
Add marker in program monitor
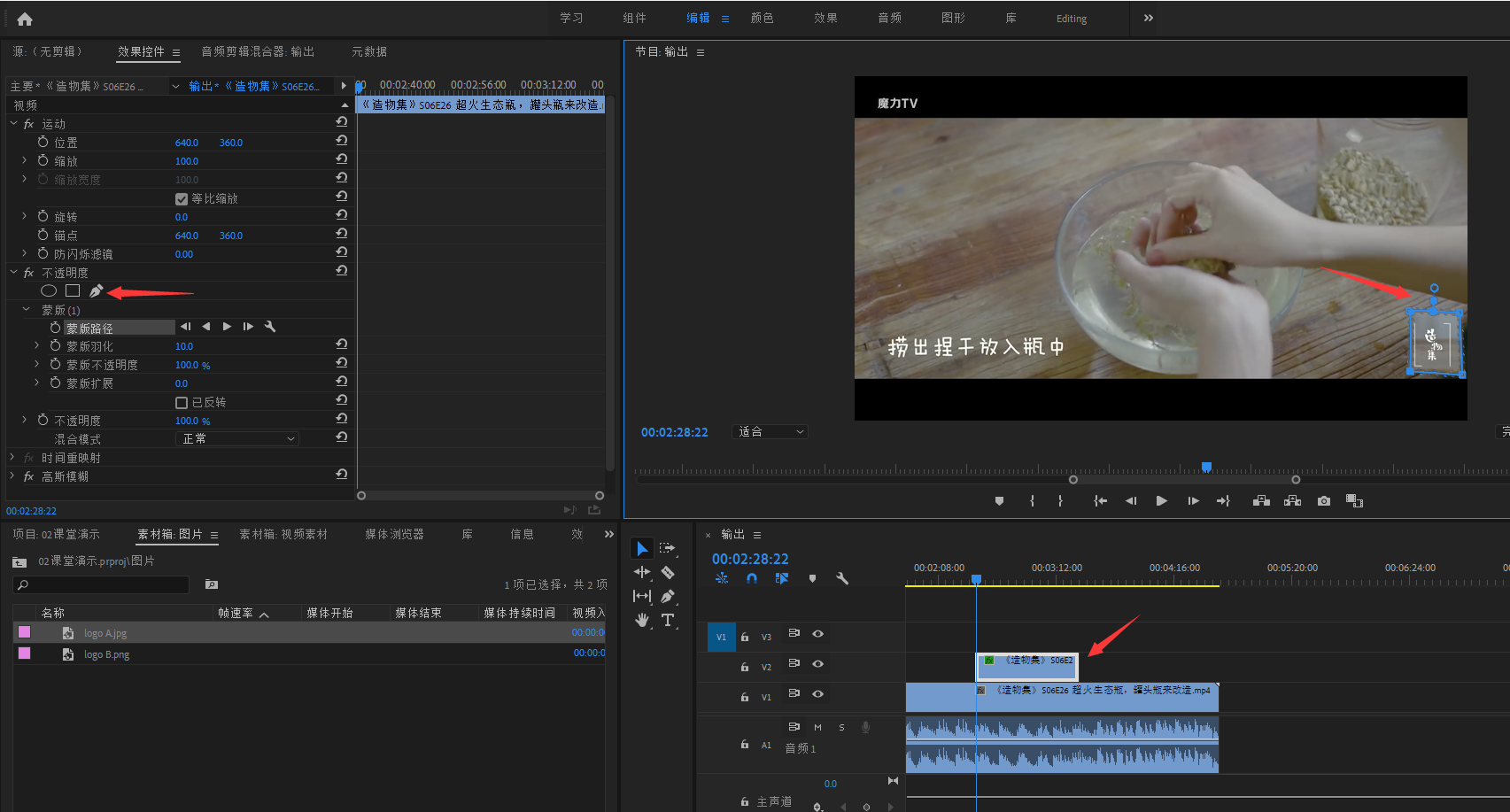pyautogui.click(x=999, y=501)
